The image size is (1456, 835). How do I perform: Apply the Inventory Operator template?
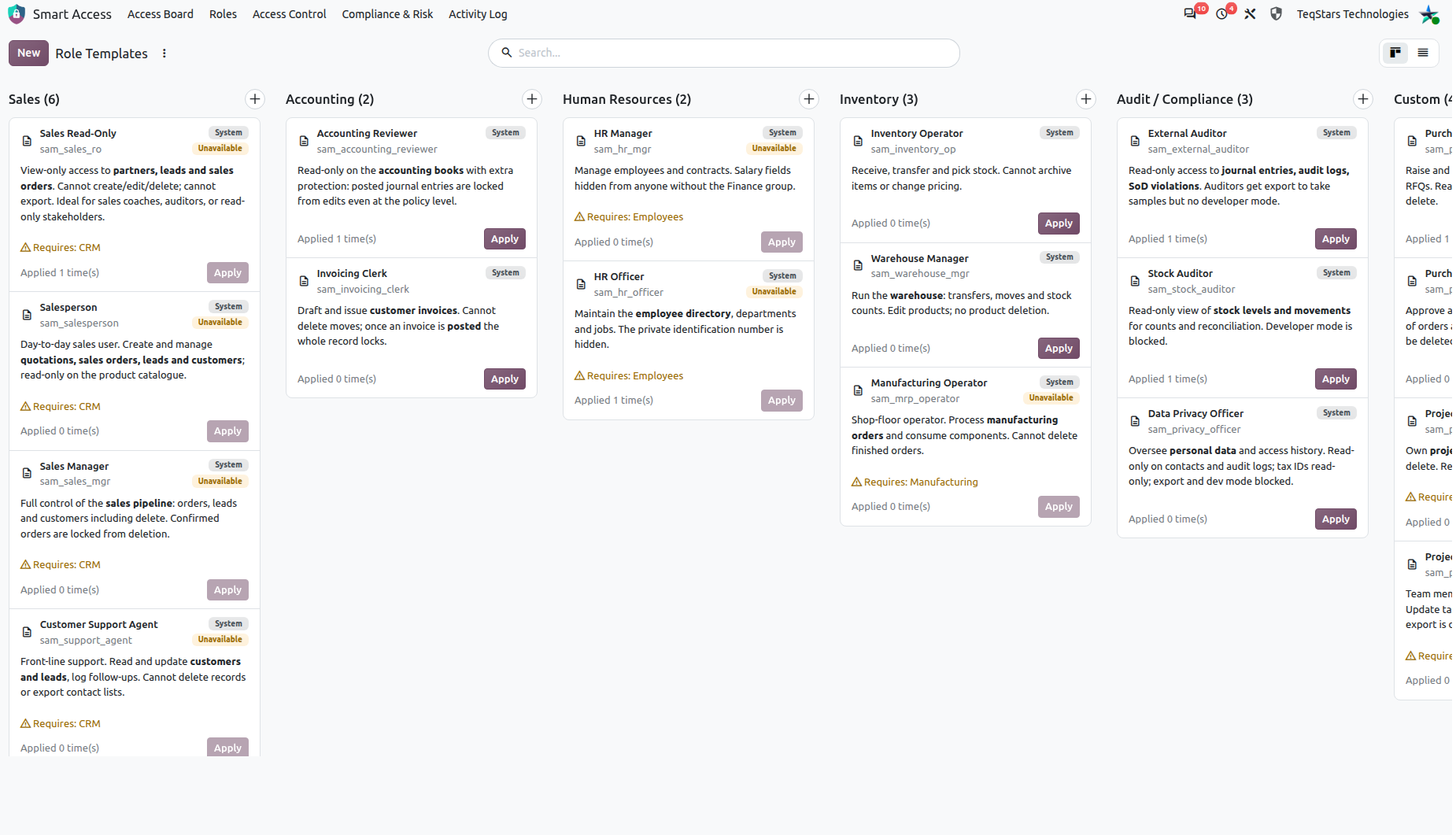(1059, 224)
